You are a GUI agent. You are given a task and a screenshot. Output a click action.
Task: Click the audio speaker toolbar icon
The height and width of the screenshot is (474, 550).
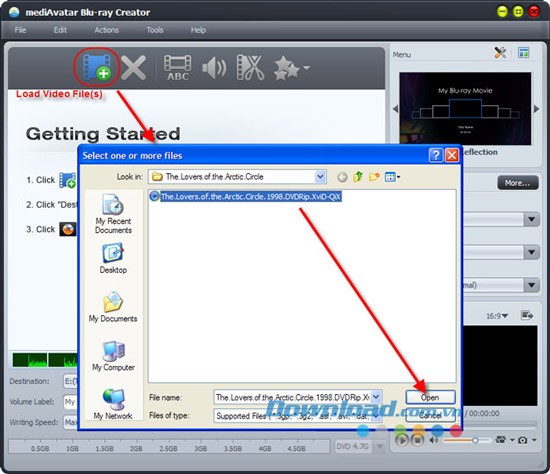click(214, 68)
